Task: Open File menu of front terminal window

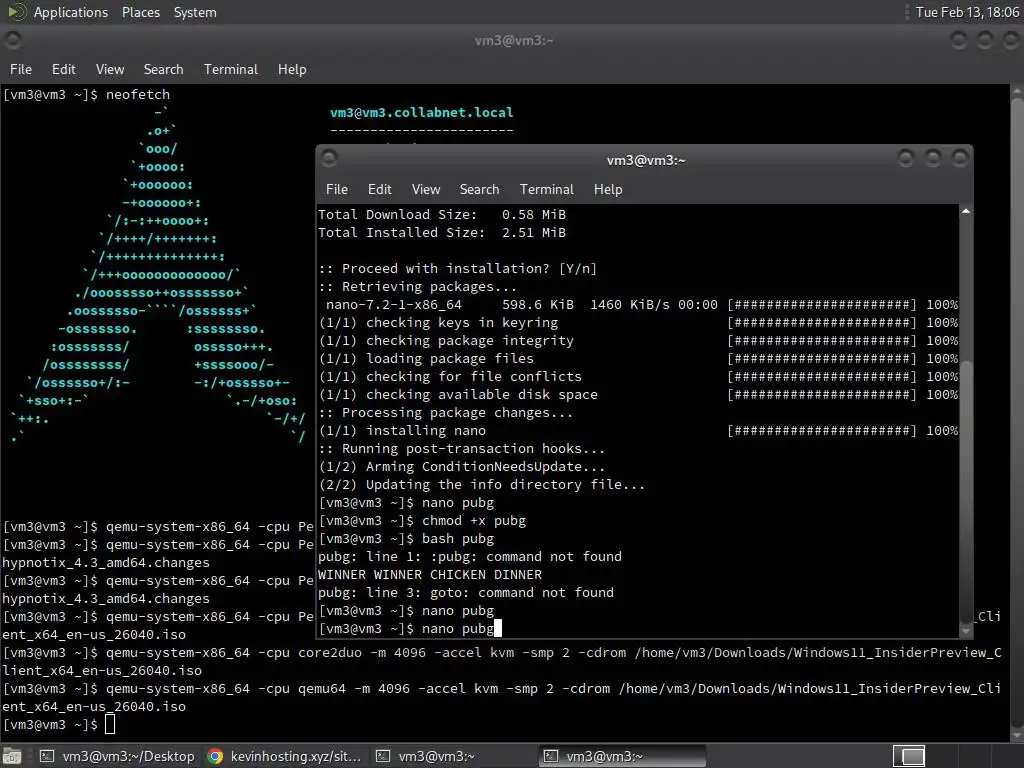Action: tap(336, 189)
